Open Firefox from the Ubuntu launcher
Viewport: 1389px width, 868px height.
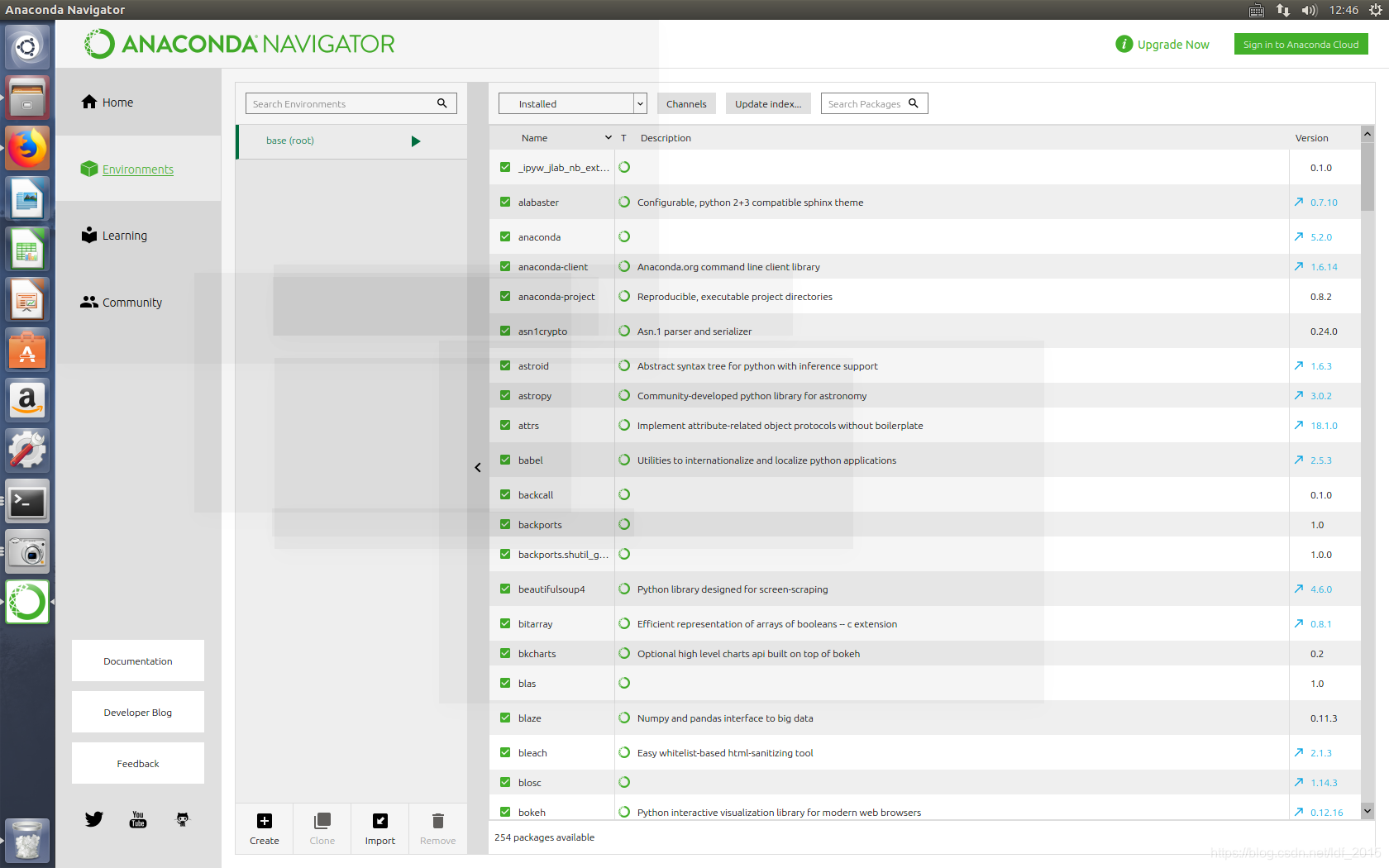point(27,149)
